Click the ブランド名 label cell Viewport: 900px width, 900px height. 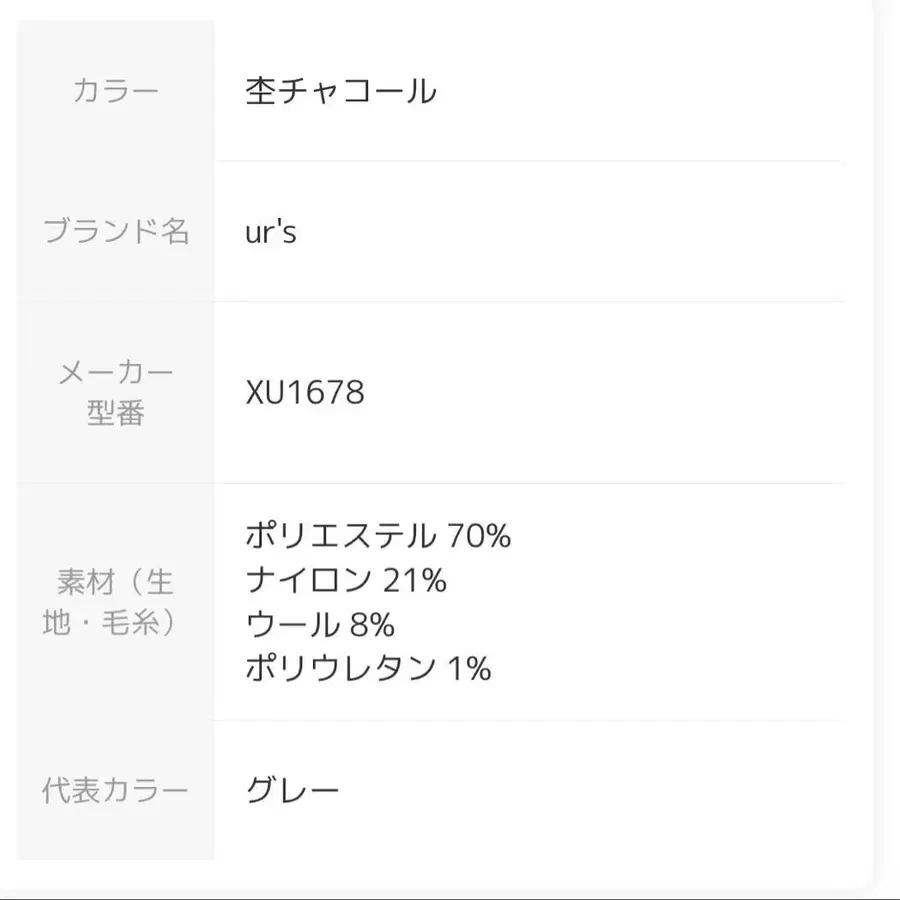pos(116,232)
